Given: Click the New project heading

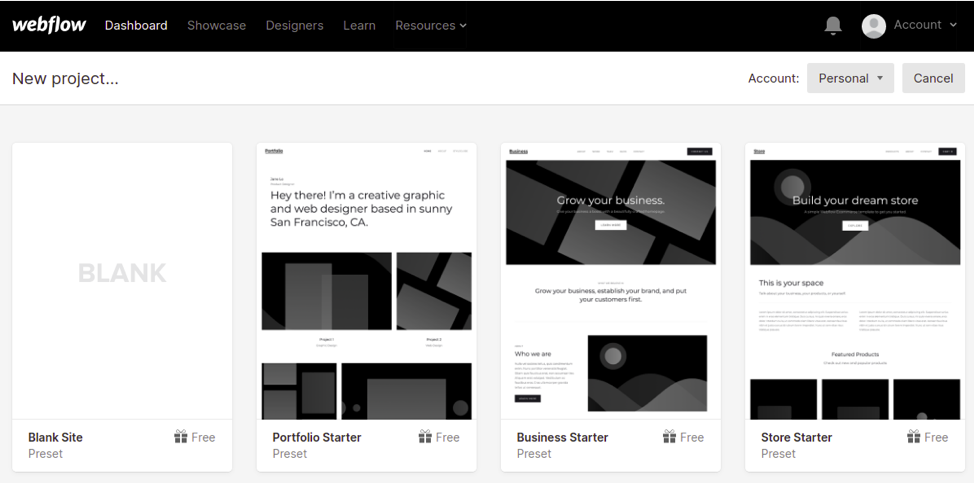Looking at the screenshot, I should [x=65, y=78].
